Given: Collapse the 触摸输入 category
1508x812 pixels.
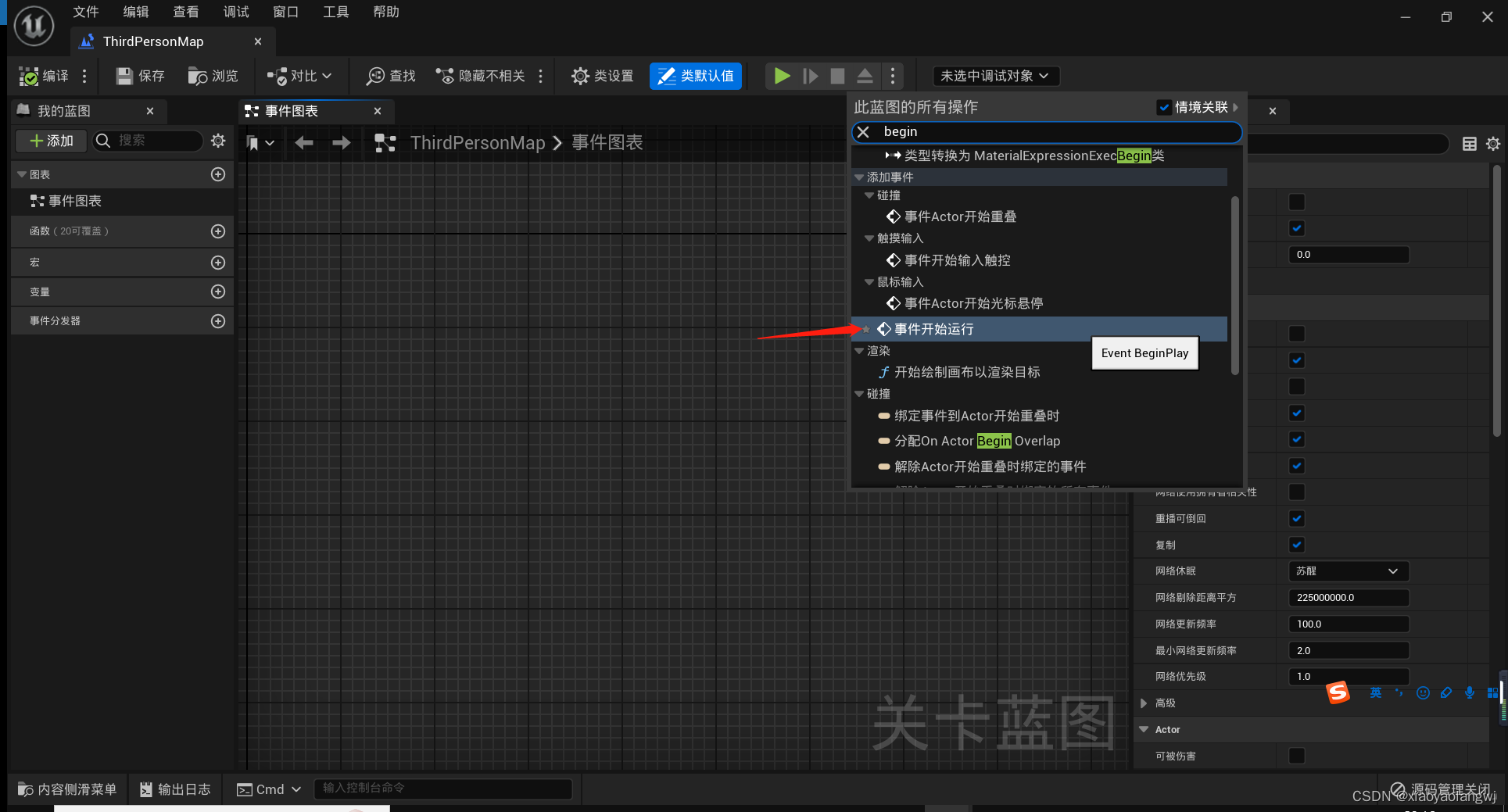Looking at the screenshot, I should point(869,238).
